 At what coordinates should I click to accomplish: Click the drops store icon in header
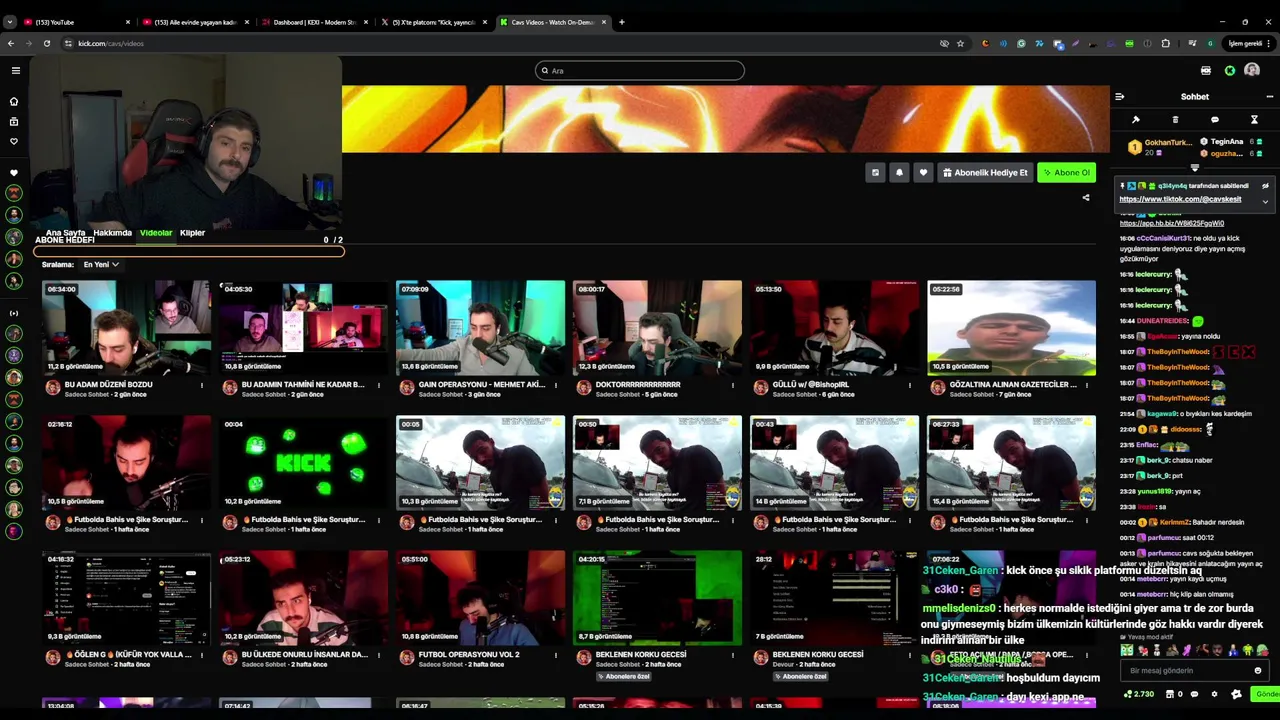1205,70
